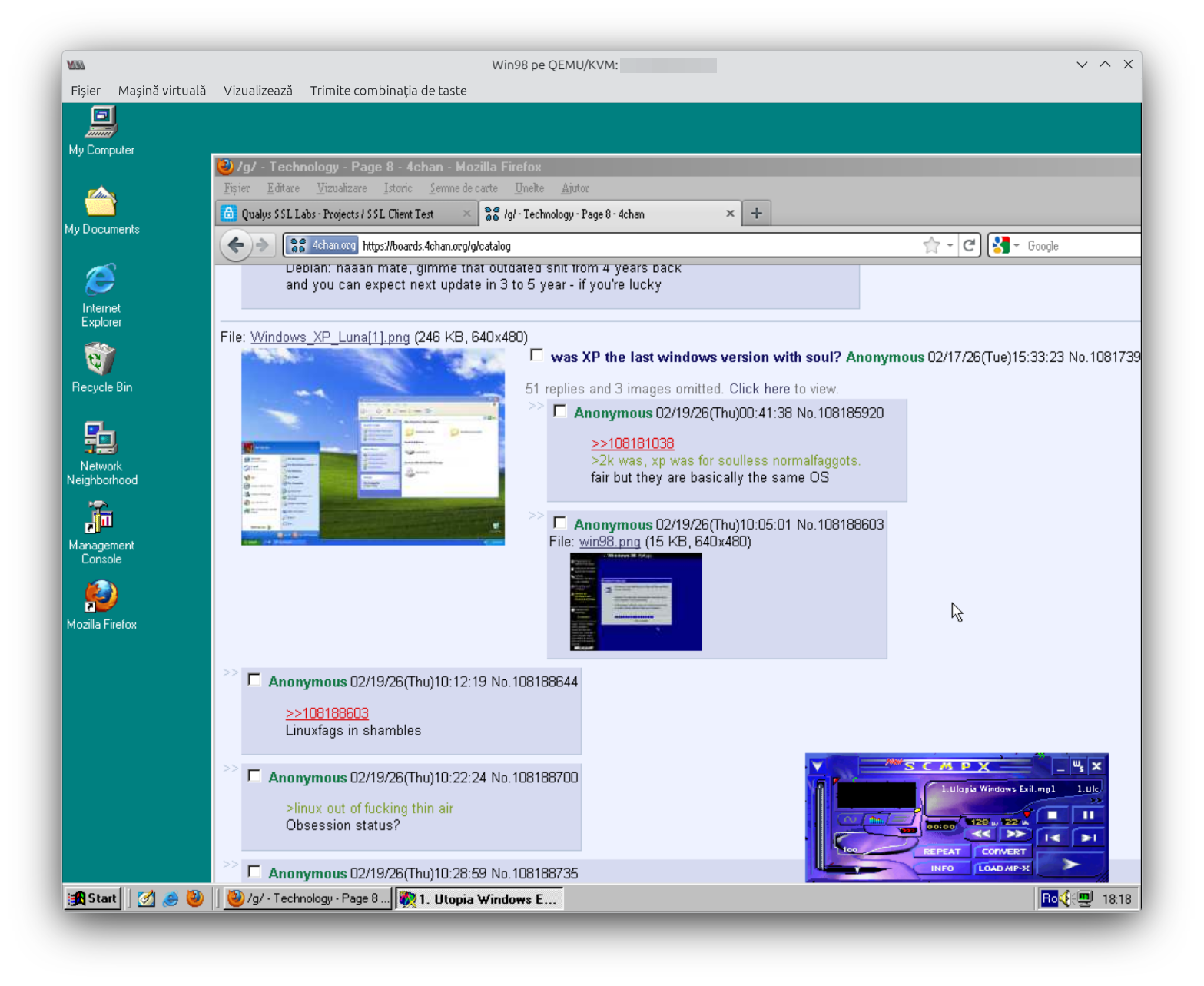Open the Fișier menu of the QEMU window
Screen dimensions: 1204x986
point(85,90)
